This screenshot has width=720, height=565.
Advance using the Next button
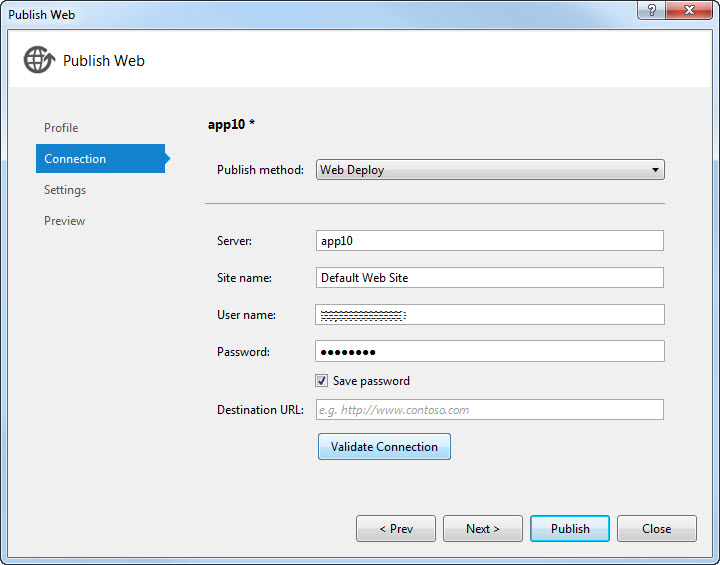[x=483, y=529]
